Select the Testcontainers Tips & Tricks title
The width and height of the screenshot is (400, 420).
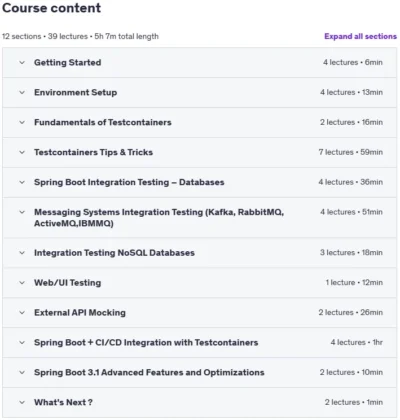pyautogui.click(x=93, y=152)
